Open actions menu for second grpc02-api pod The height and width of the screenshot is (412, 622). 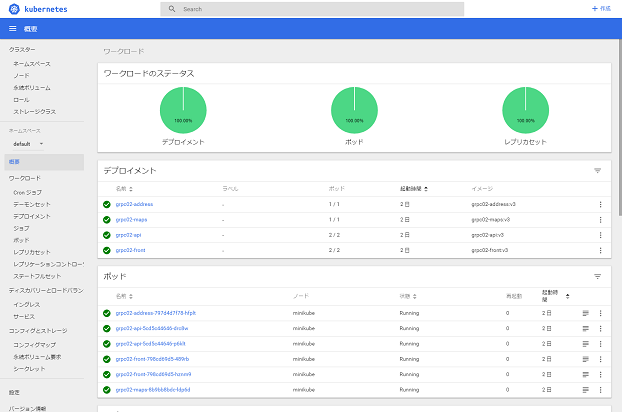pyautogui.click(x=600, y=344)
